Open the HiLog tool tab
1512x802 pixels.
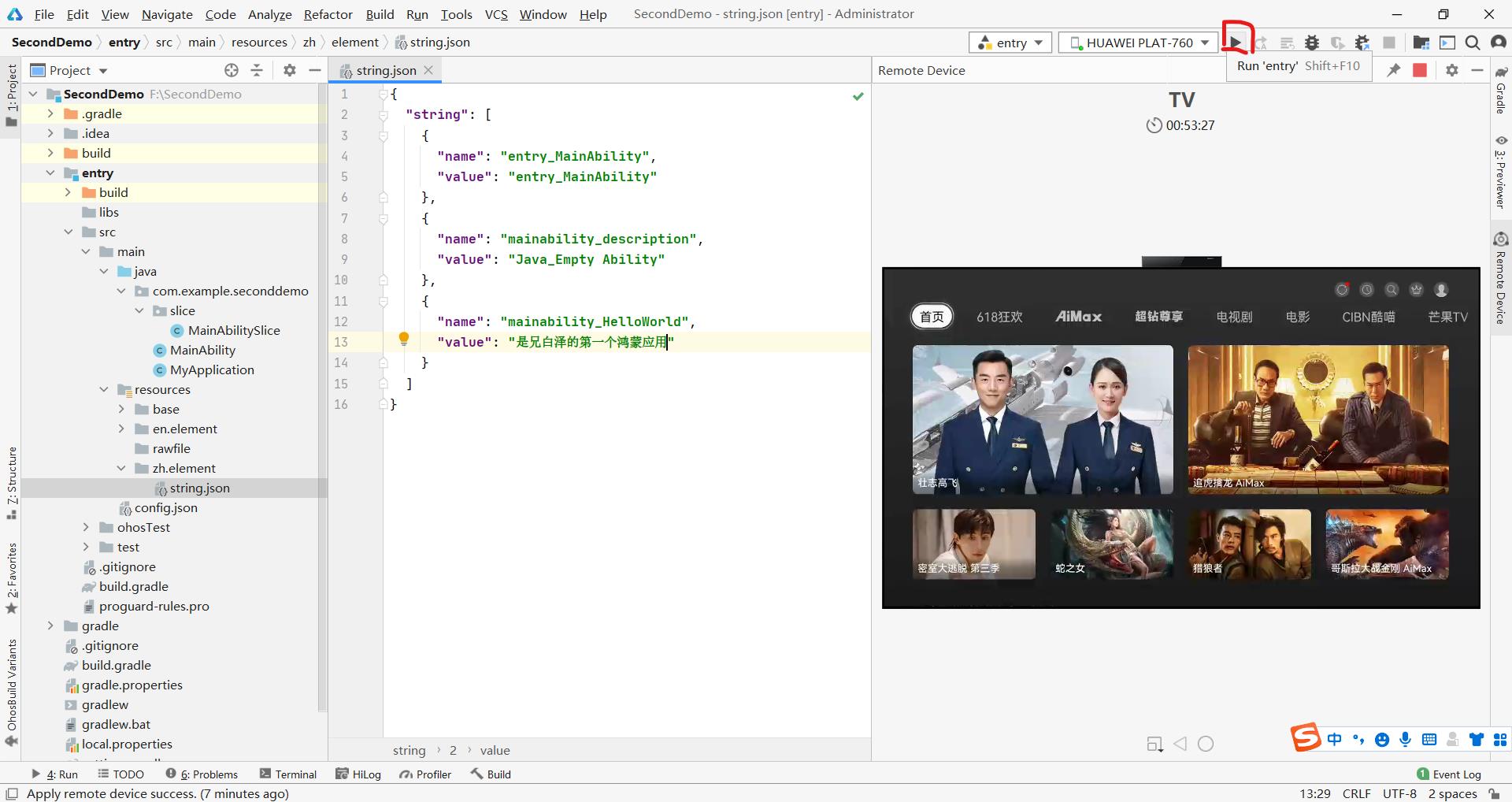[358, 774]
